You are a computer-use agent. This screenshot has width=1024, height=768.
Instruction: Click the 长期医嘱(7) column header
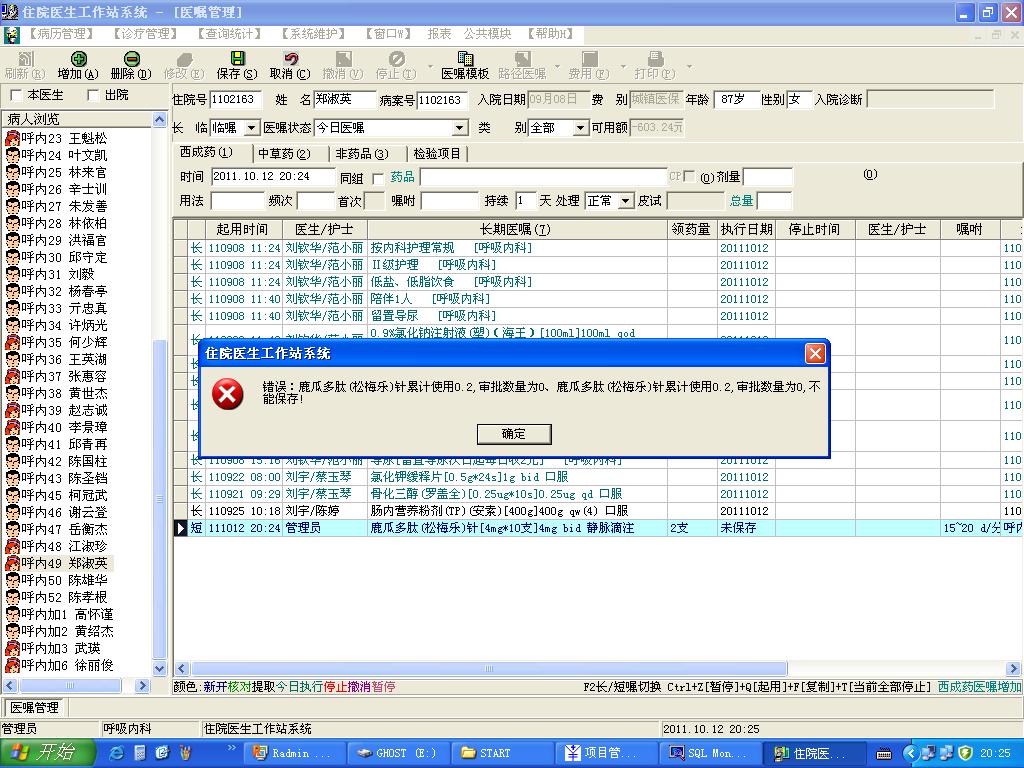[515, 229]
